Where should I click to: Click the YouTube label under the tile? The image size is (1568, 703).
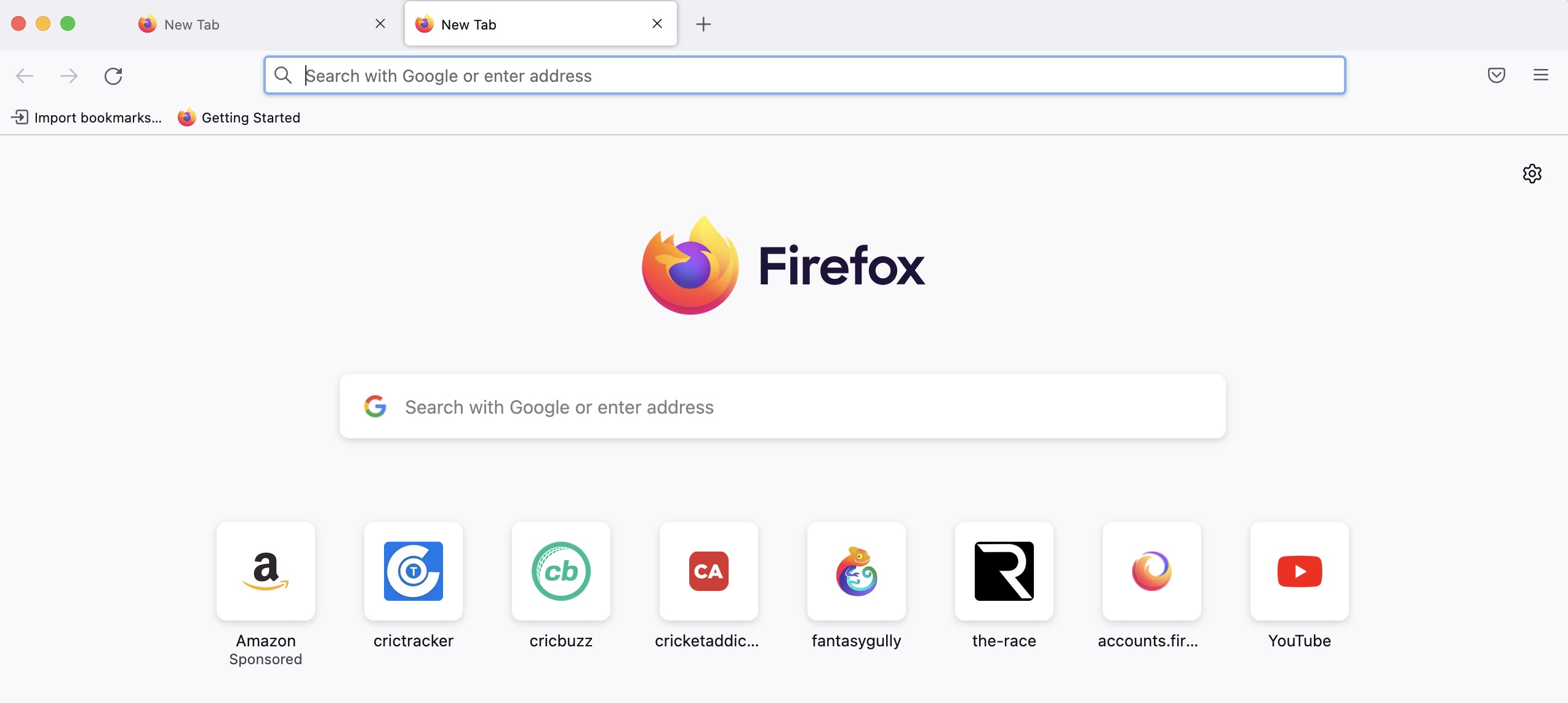click(1300, 641)
